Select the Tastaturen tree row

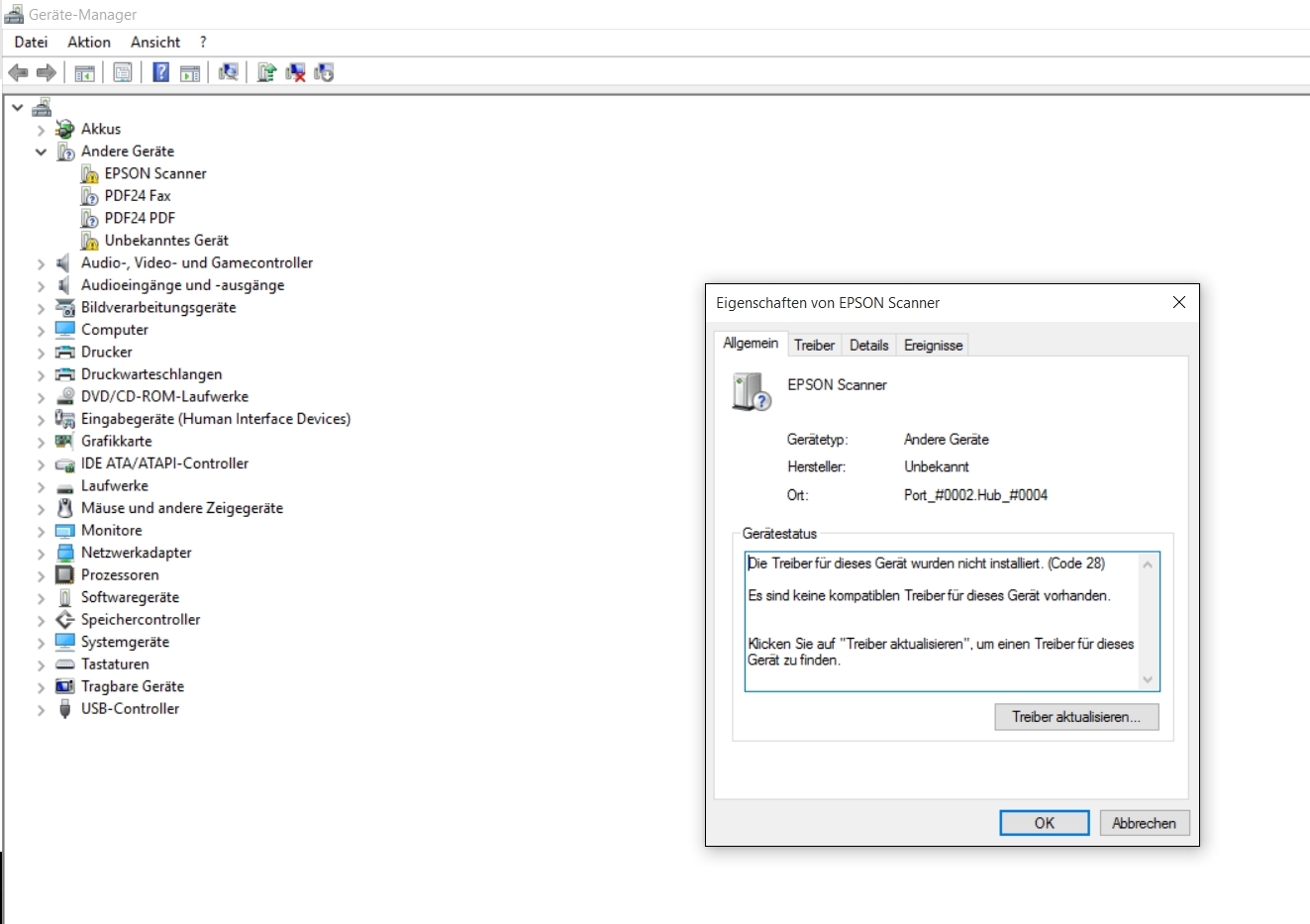pyautogui.click(x=115, y=665)
